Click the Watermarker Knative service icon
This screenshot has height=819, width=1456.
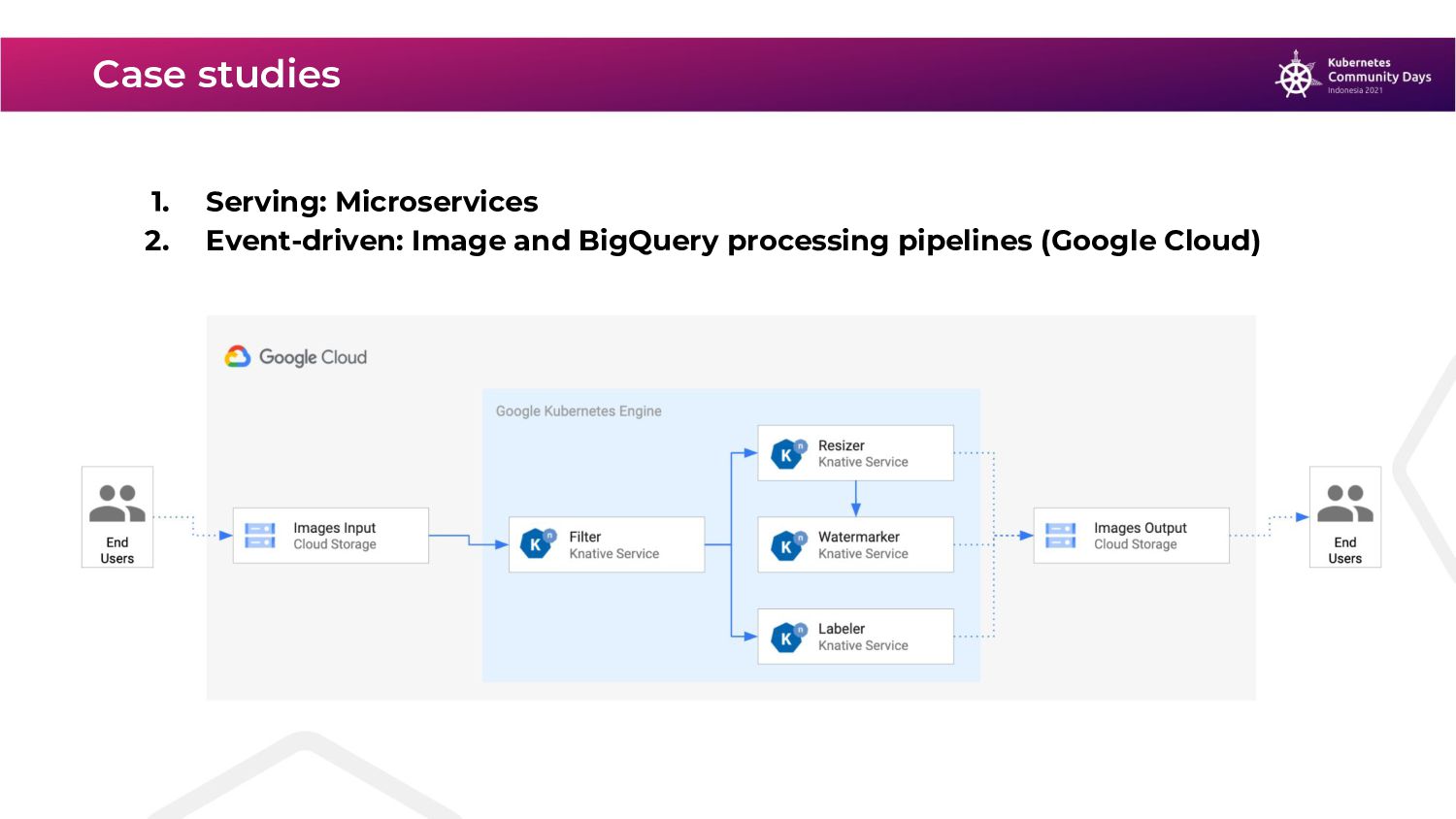tap(788, 545)
